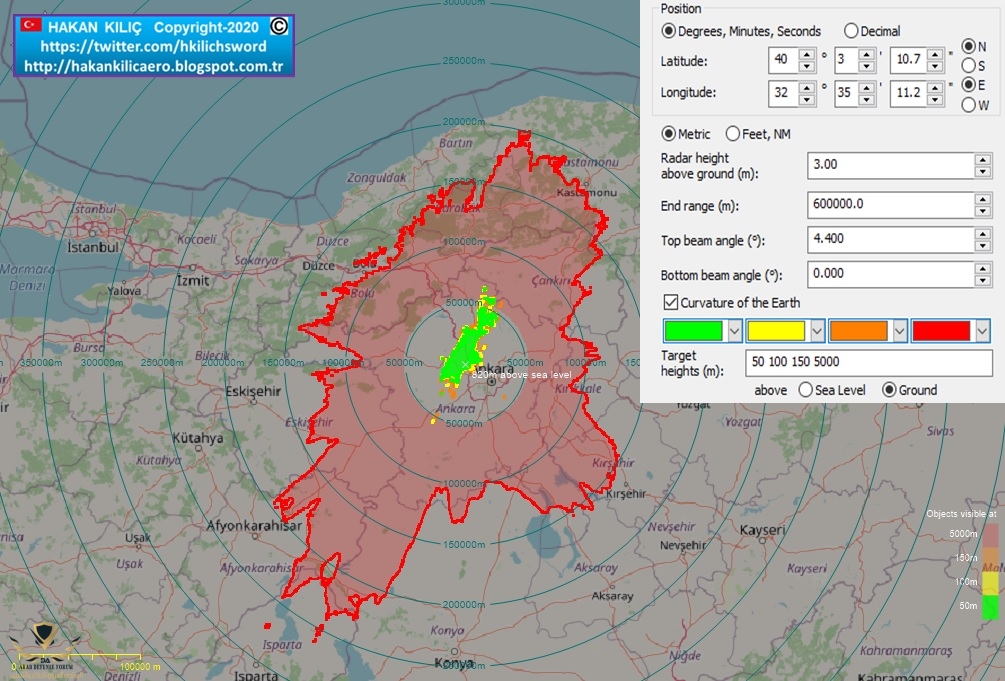Image resolution: width=1005 pixels, height=681 pixels.
Task: Click the Target heights input field
Action: [x=868, y=362]
